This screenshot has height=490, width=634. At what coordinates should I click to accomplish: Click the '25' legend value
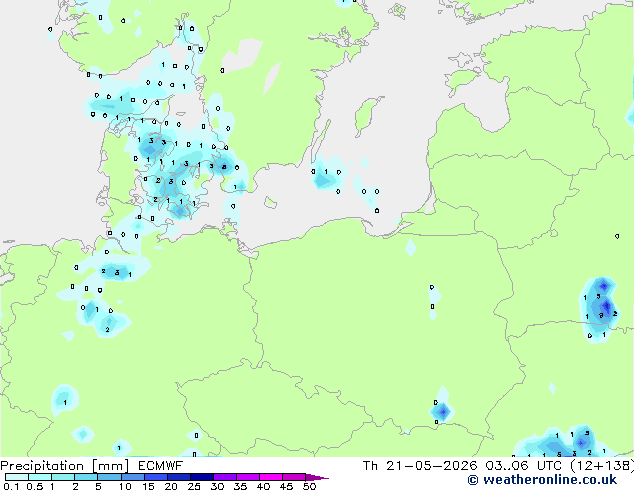[x=194, y=486]
